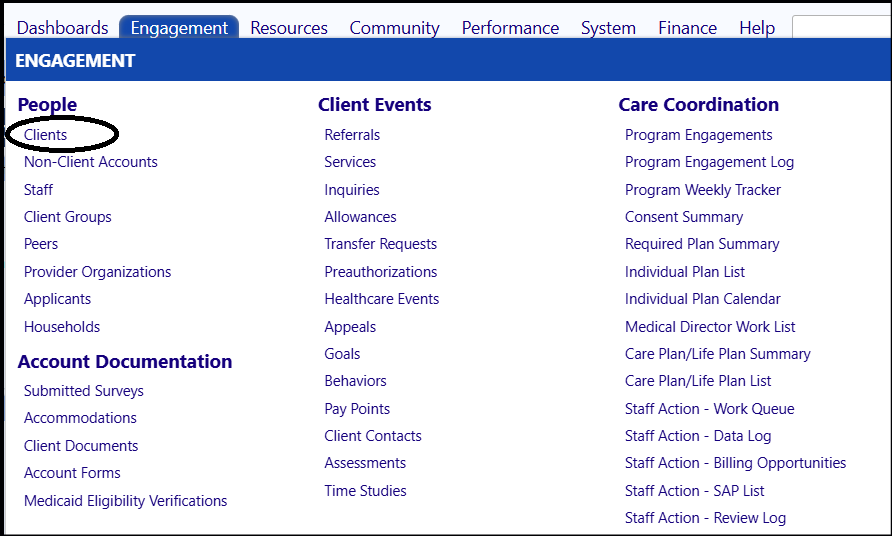Viewport: 892px width, 536px height.
Task: Open Provider Organizations link
Action: pos(97,273)
